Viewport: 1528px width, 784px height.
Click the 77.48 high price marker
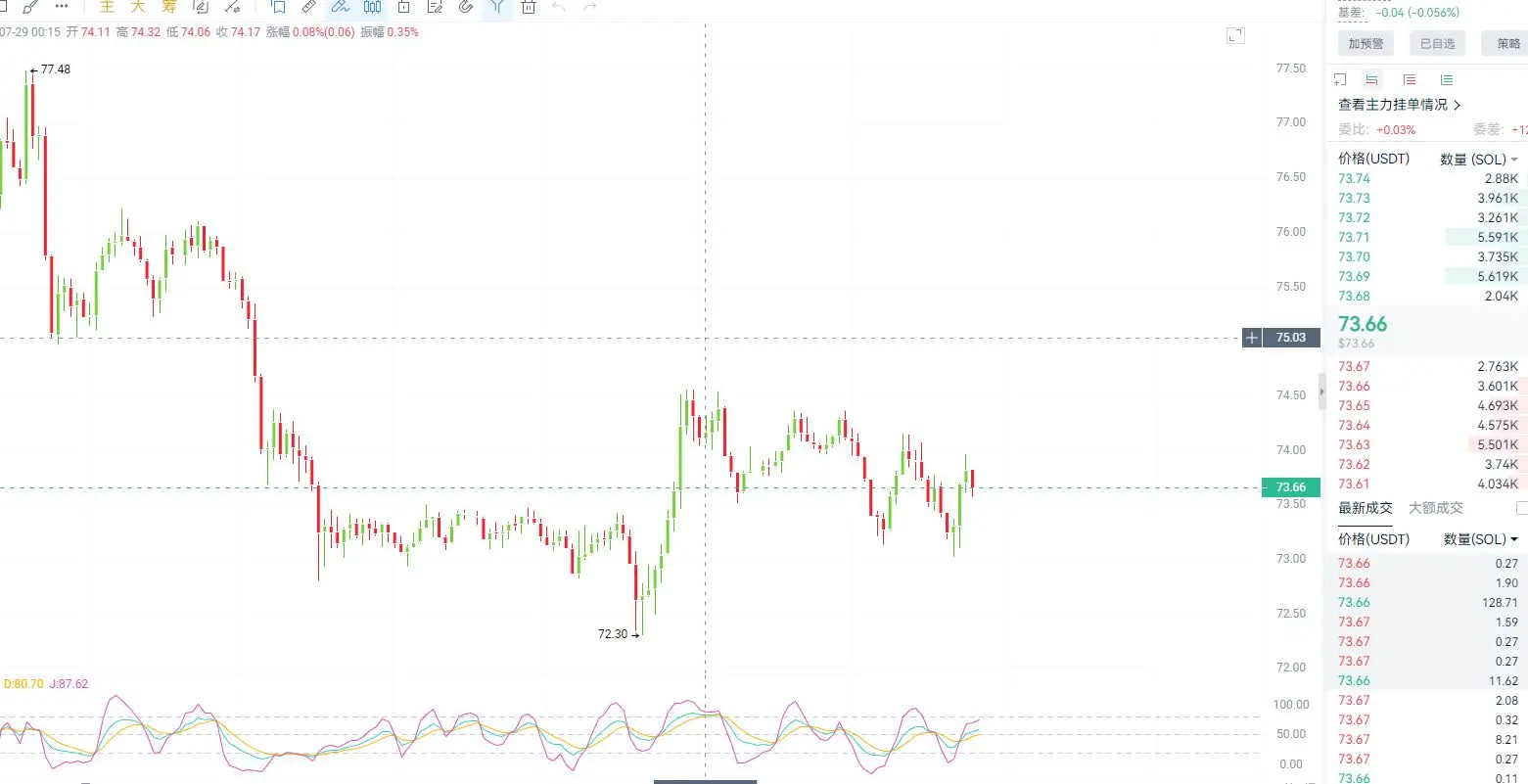click(50, 69)
